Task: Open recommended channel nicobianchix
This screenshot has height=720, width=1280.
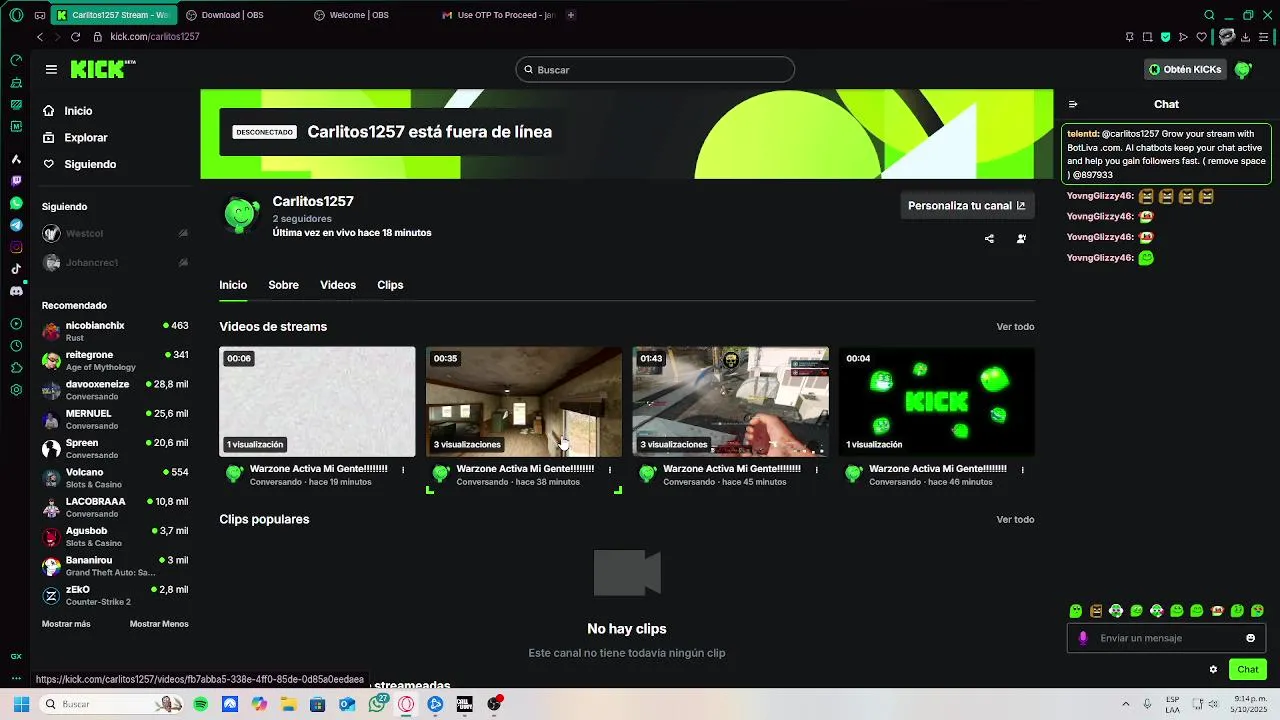Action: click(115, 331)
